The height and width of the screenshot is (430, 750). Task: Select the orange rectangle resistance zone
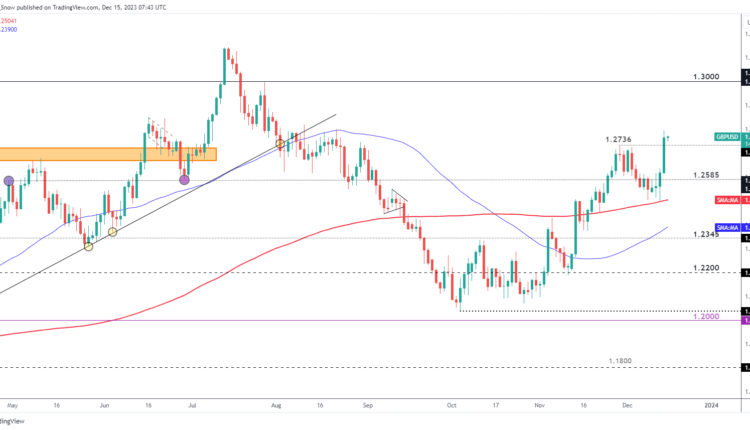(x=108, y=153)
